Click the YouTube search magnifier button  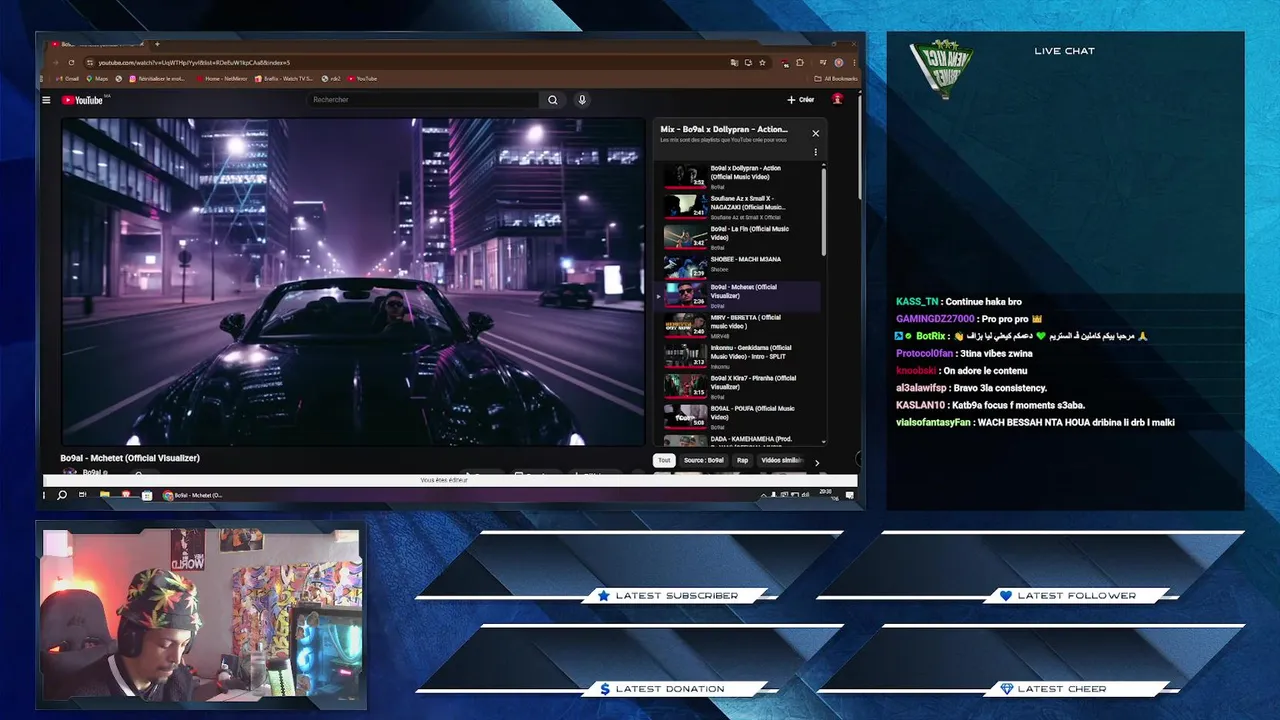(x=553, y=100)
